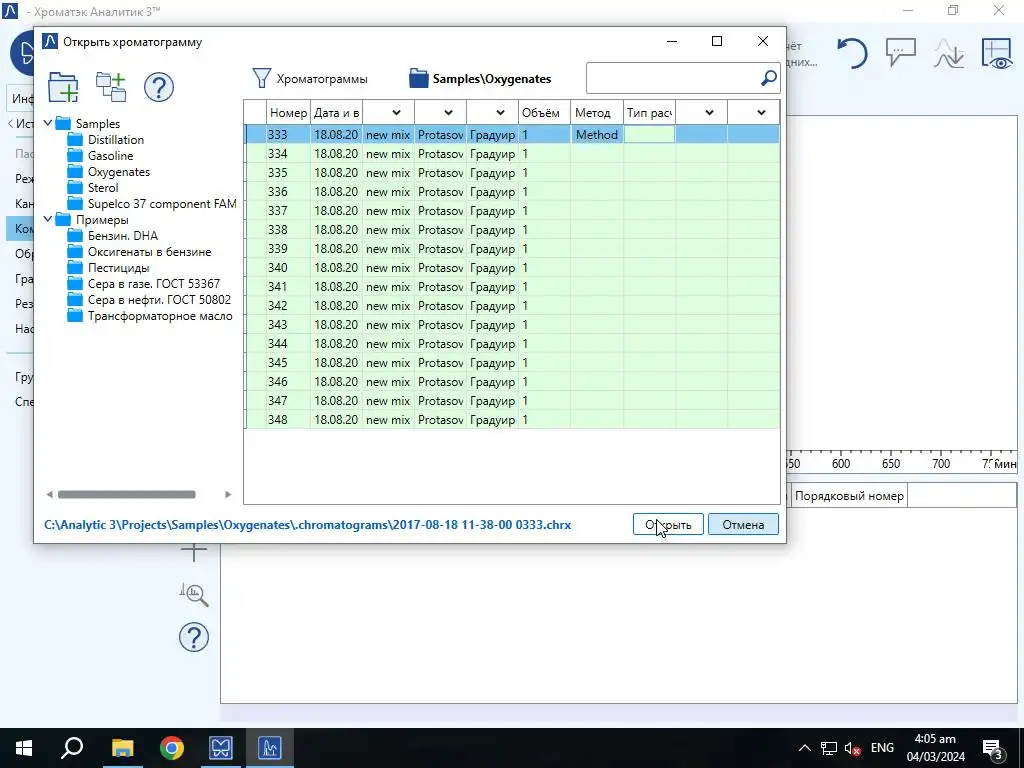The image size is (1024, 768).
Task: Click the undo arrow in main toolbar
Action: pyautogui.click(x=852, y=54)
